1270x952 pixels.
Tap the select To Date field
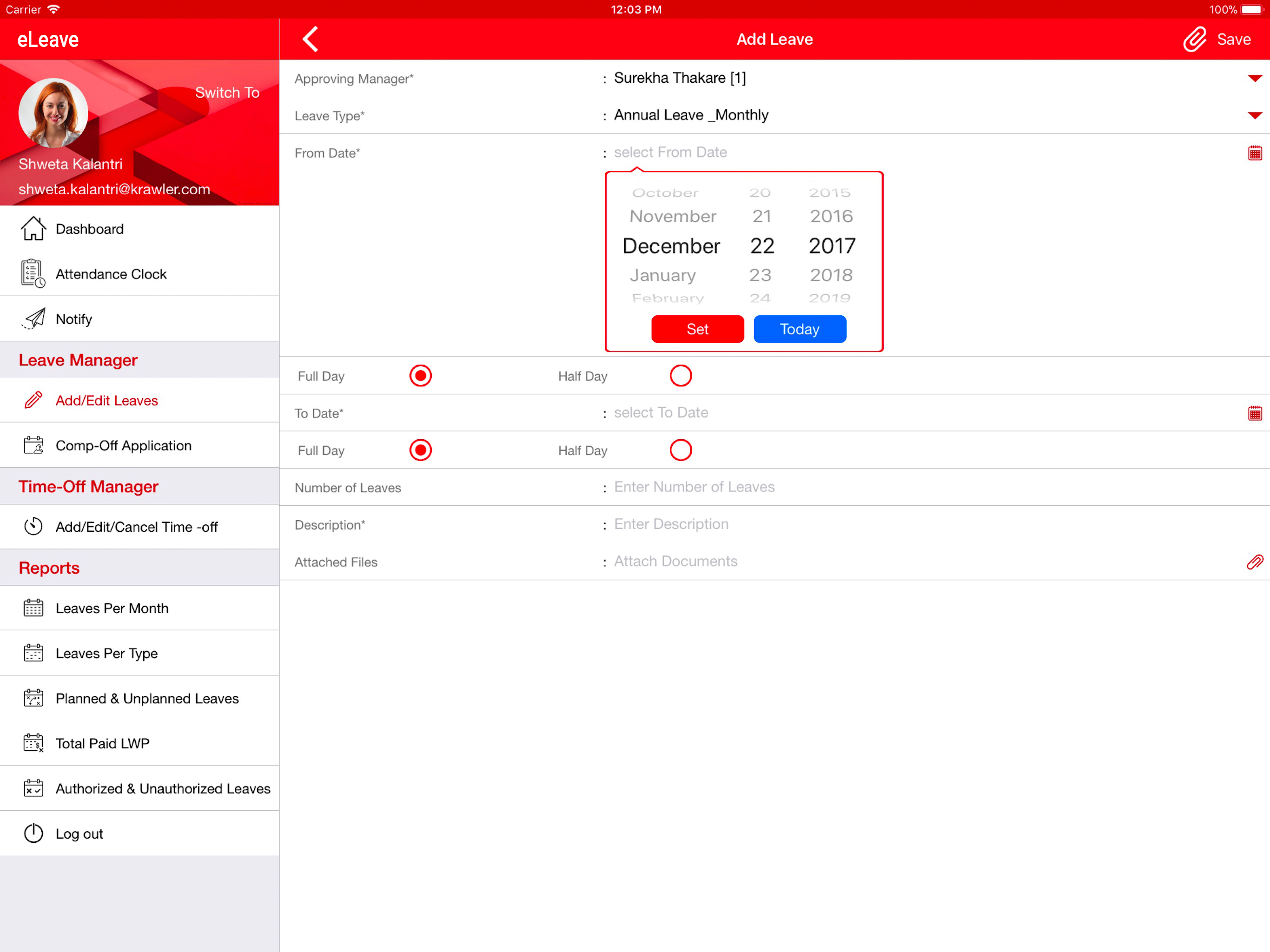[x=661, y=412]
